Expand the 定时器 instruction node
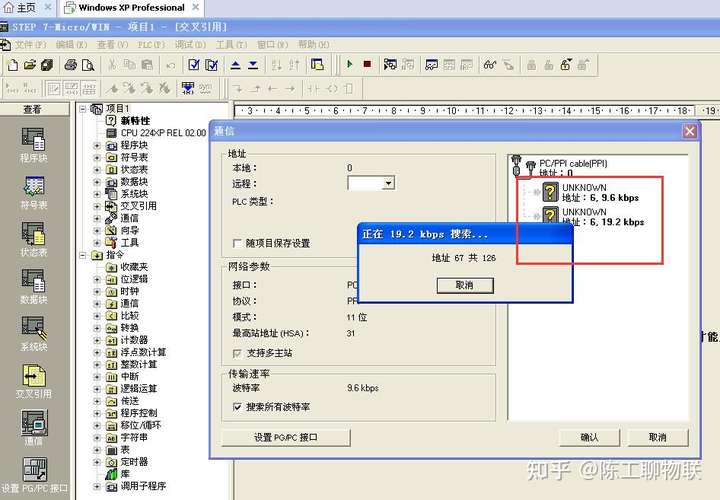 coord(97,462)
